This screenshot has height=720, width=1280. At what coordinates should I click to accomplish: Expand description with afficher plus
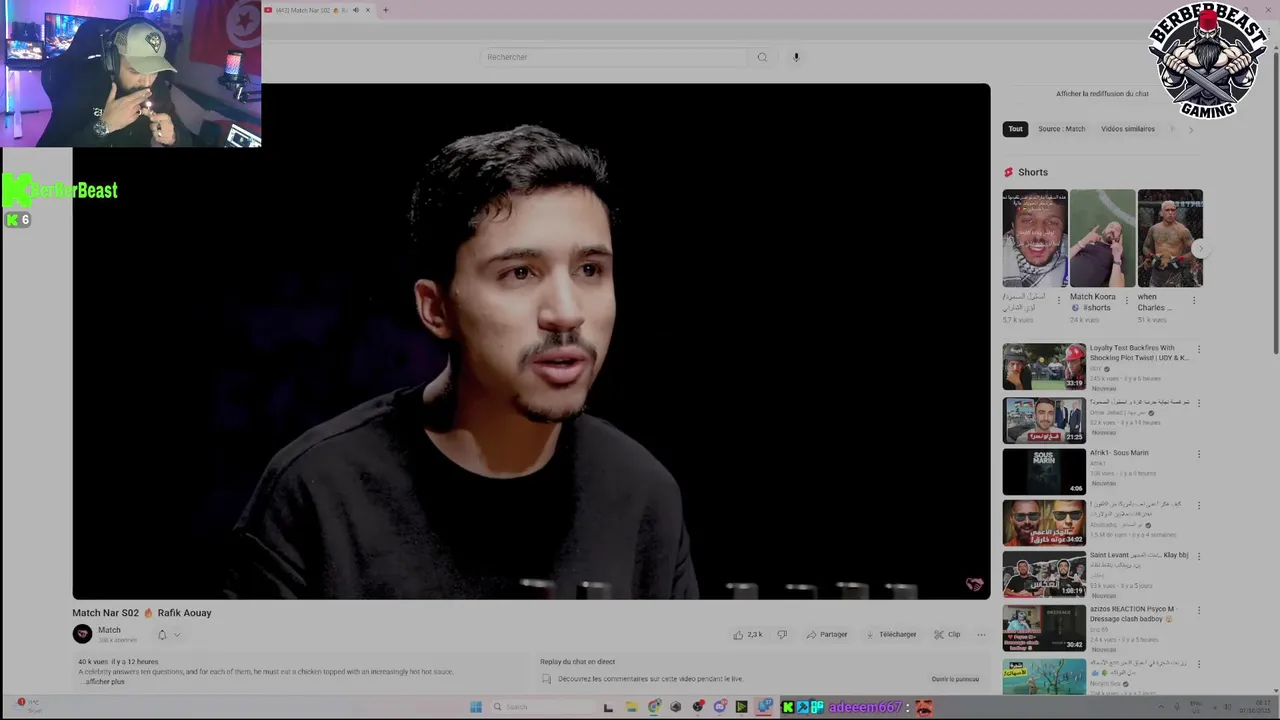104,681
